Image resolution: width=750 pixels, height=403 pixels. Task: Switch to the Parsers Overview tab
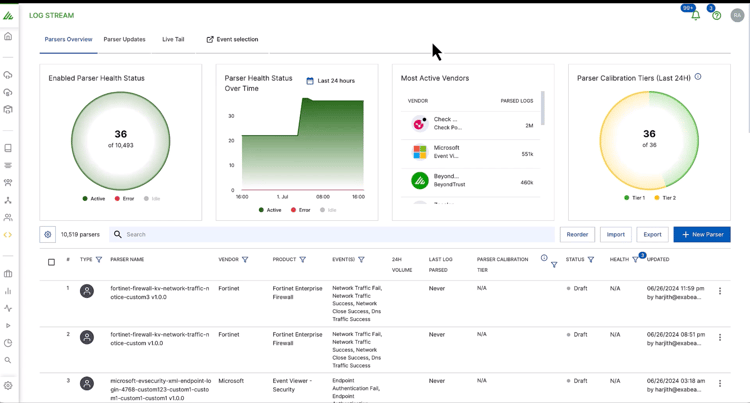[68, 40]
